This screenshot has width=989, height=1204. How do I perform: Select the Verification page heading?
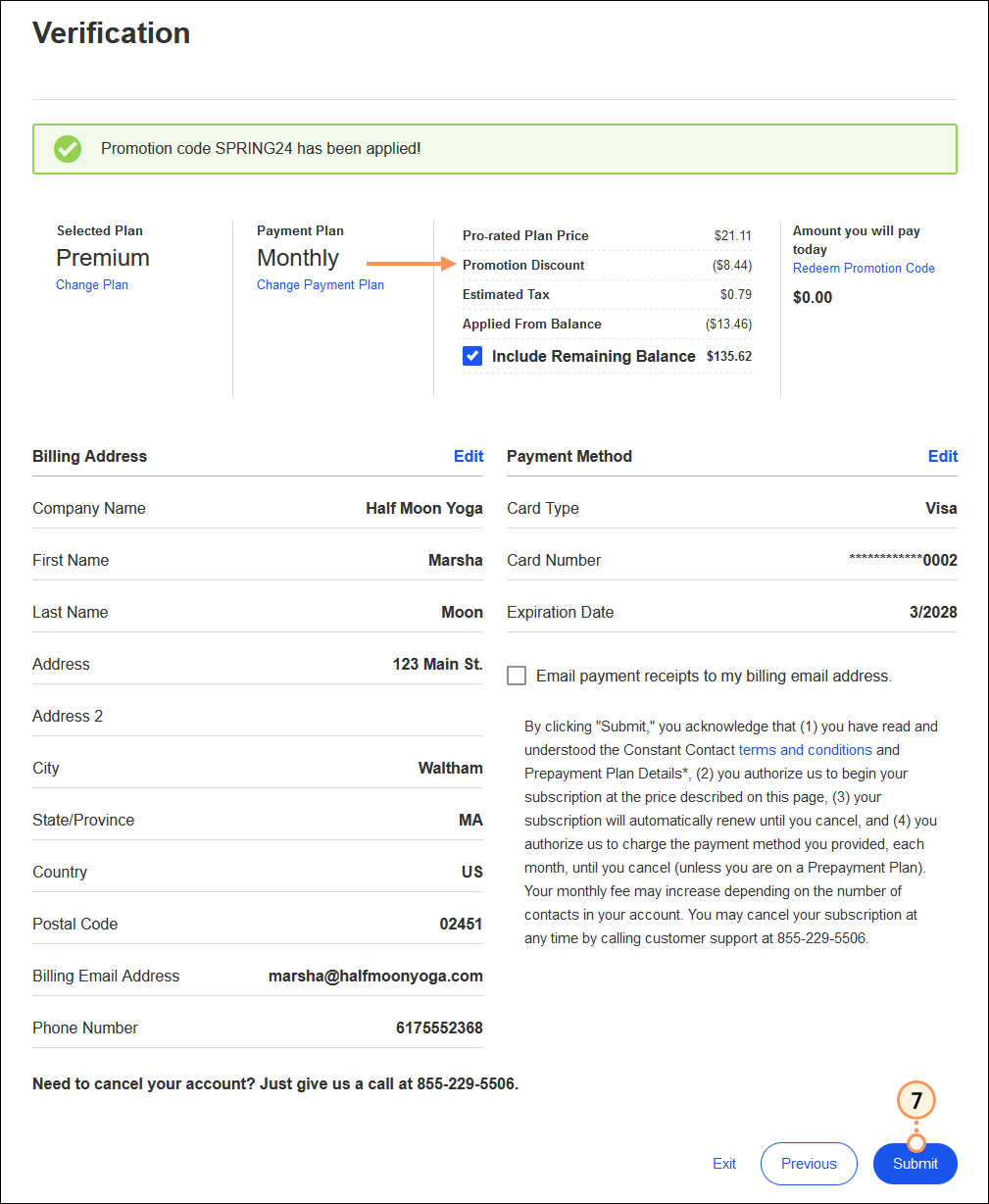tap(112, 33)
